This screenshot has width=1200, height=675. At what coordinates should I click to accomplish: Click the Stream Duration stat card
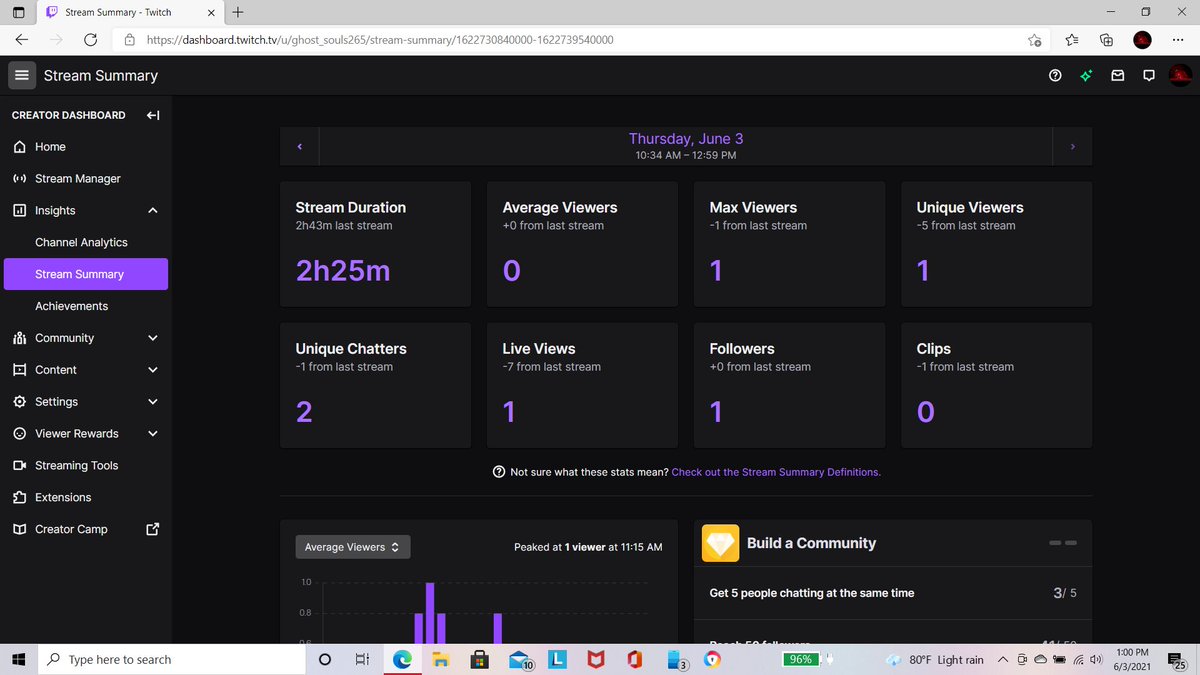tap(375, 244)
